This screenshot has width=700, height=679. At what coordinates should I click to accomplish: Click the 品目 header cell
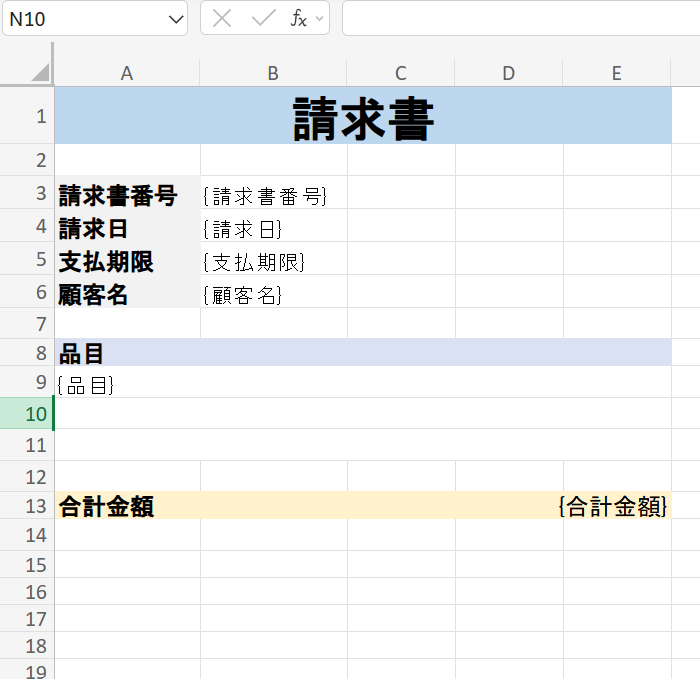(363, 353)
